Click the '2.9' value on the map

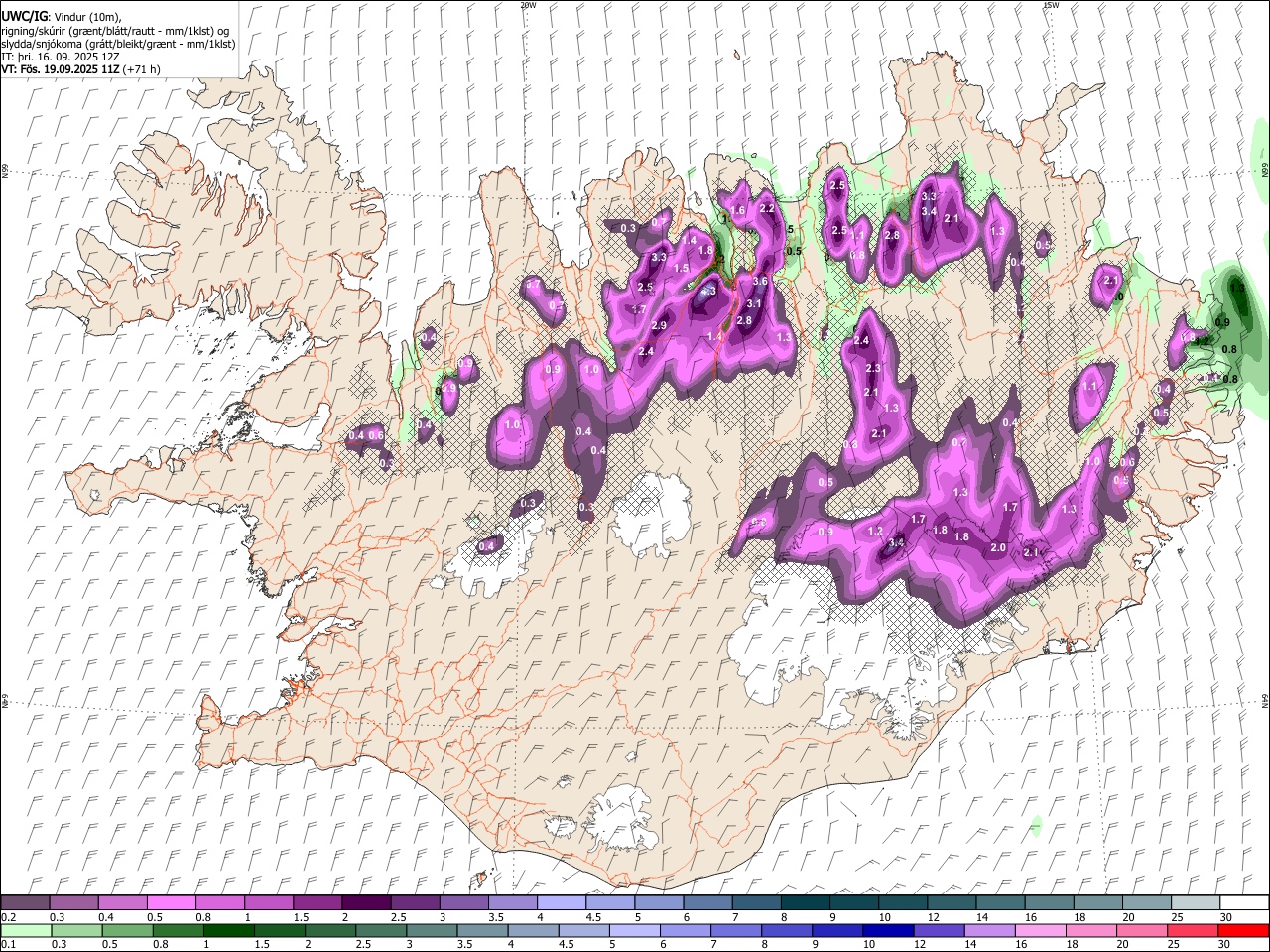[x=659, y=325]
